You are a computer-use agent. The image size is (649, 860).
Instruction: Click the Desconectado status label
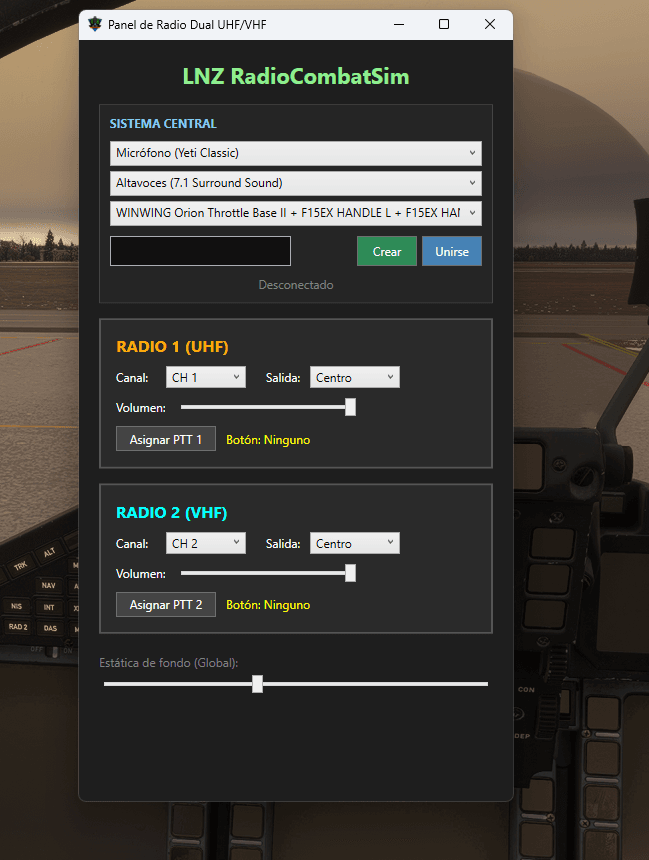pyautogui.click(x=295, y=285)
